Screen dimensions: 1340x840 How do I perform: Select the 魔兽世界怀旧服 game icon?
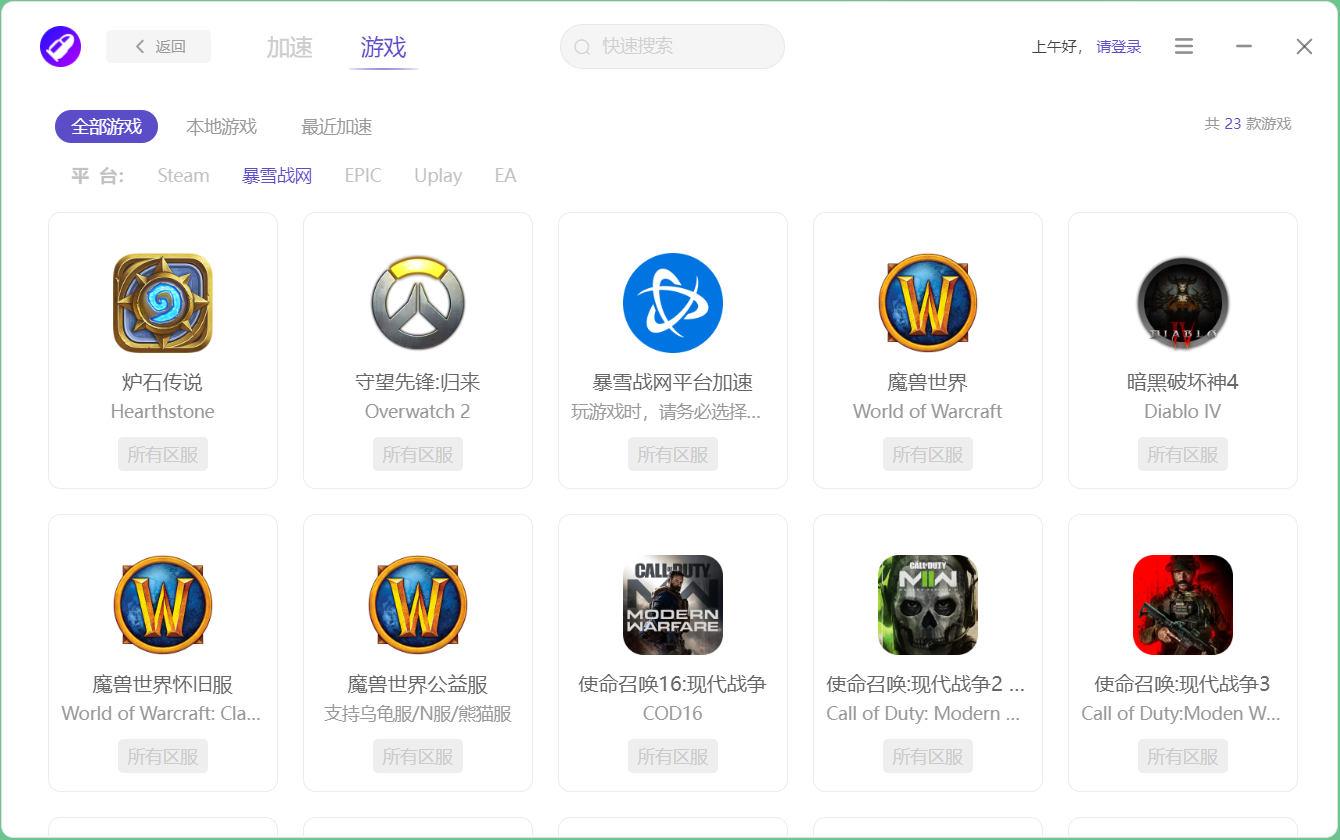click(163, 605)
